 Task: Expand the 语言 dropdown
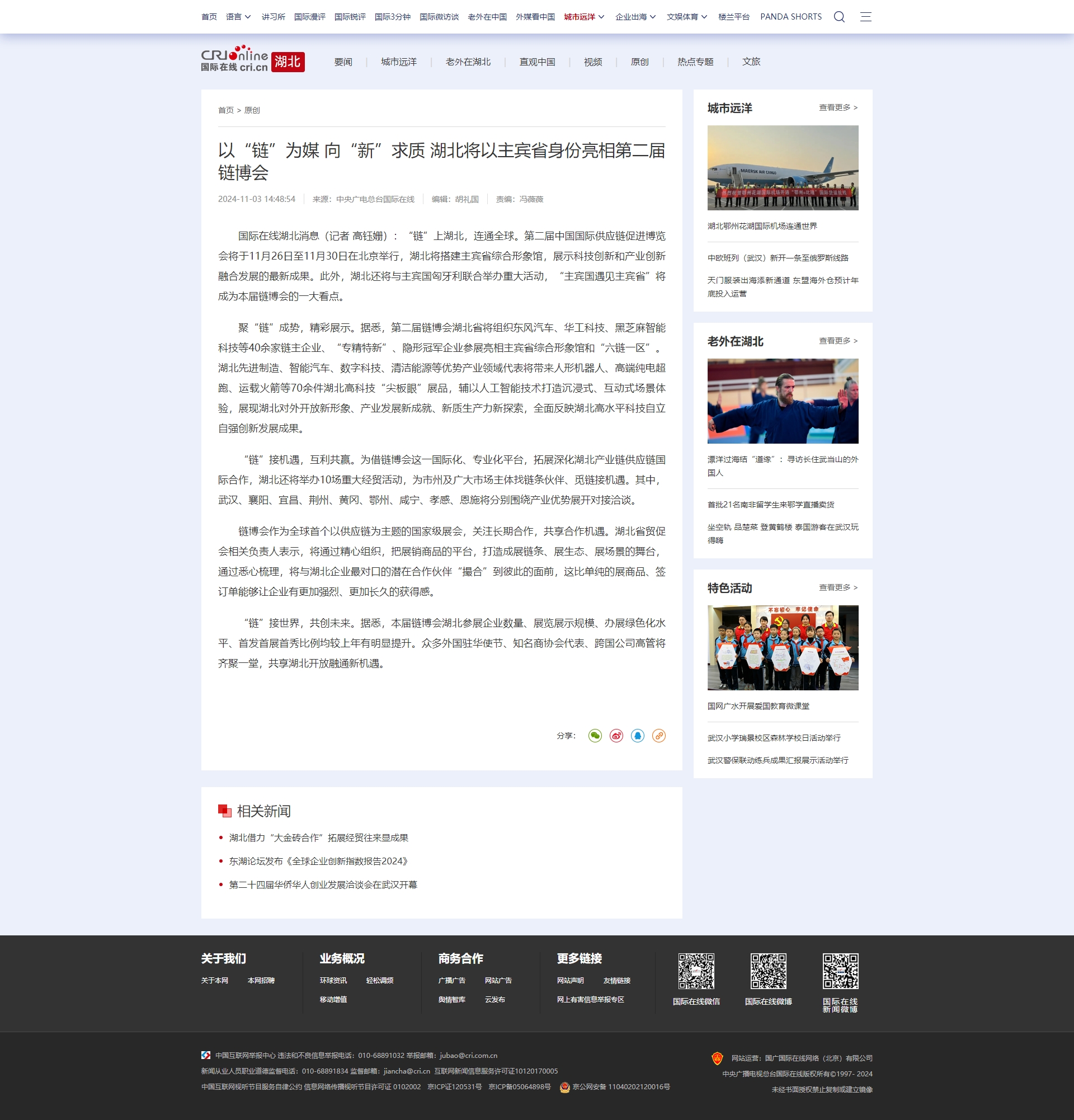238,17
